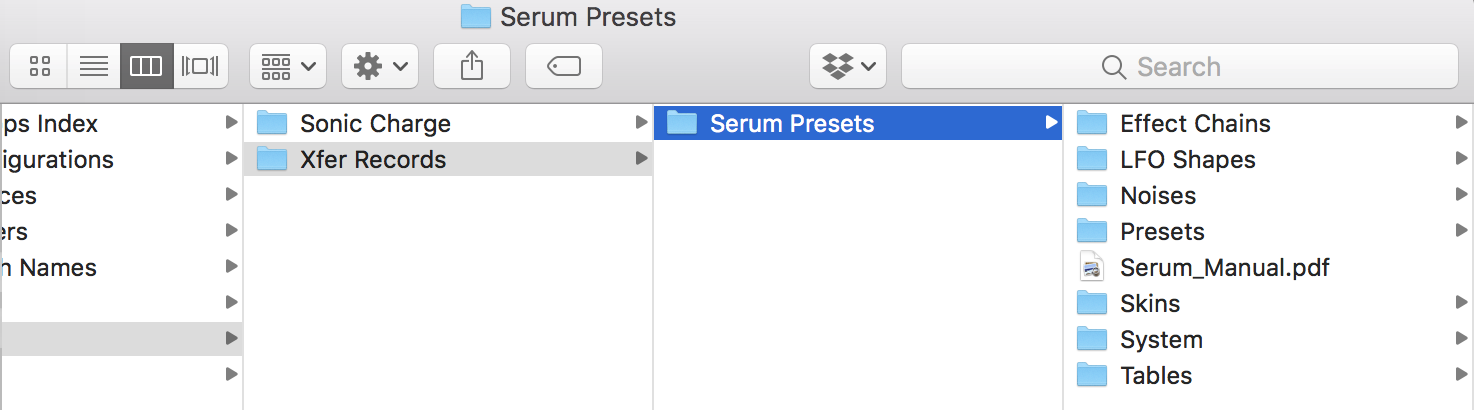
Task: Select the Sonic Charge folder
Action: (375, 124)
